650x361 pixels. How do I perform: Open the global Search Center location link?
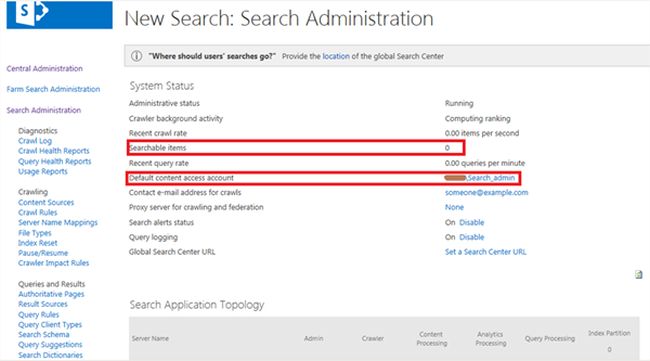[x=336, y=56]
